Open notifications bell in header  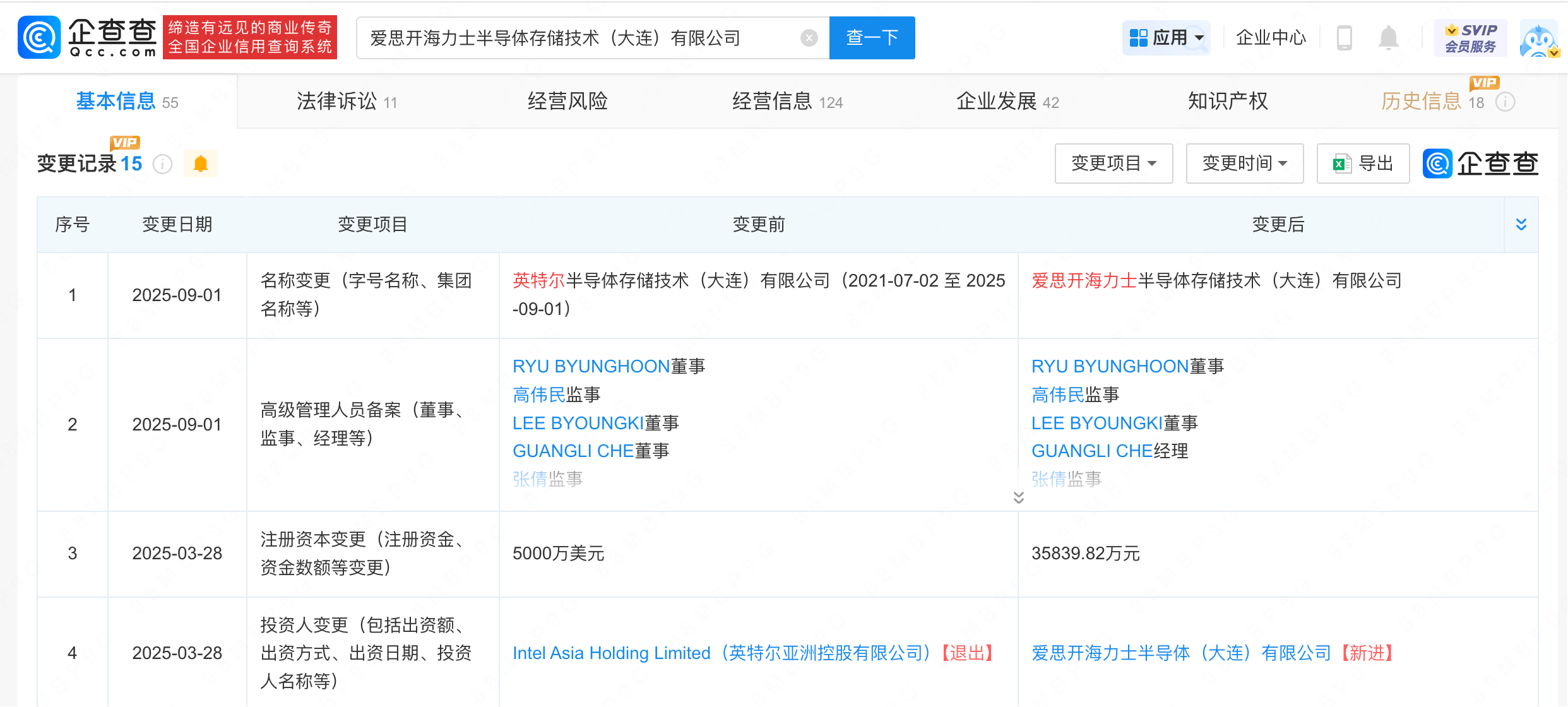coord(1388,38)
